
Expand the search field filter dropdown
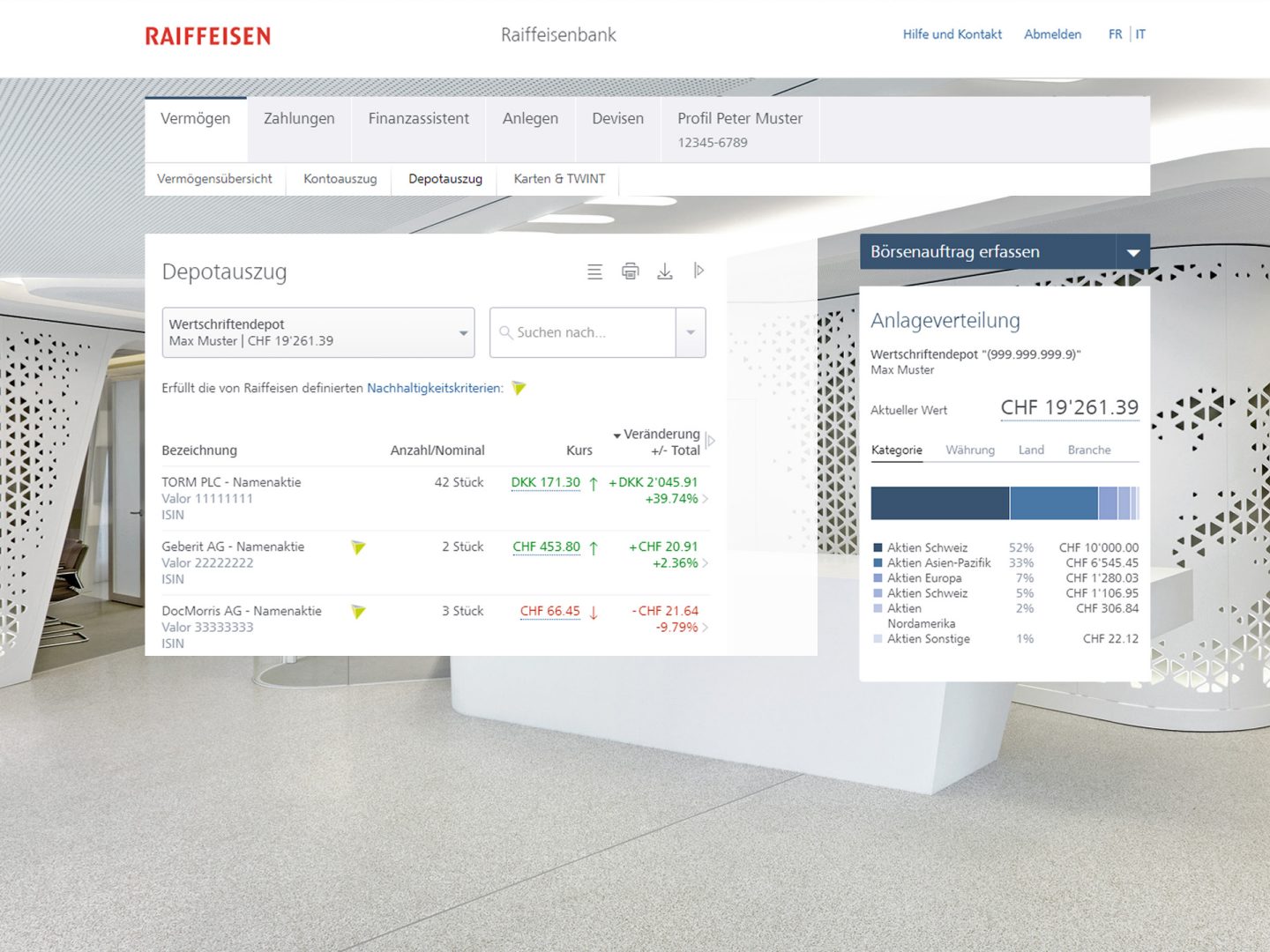pyautogui.click(x=691, y=332)
